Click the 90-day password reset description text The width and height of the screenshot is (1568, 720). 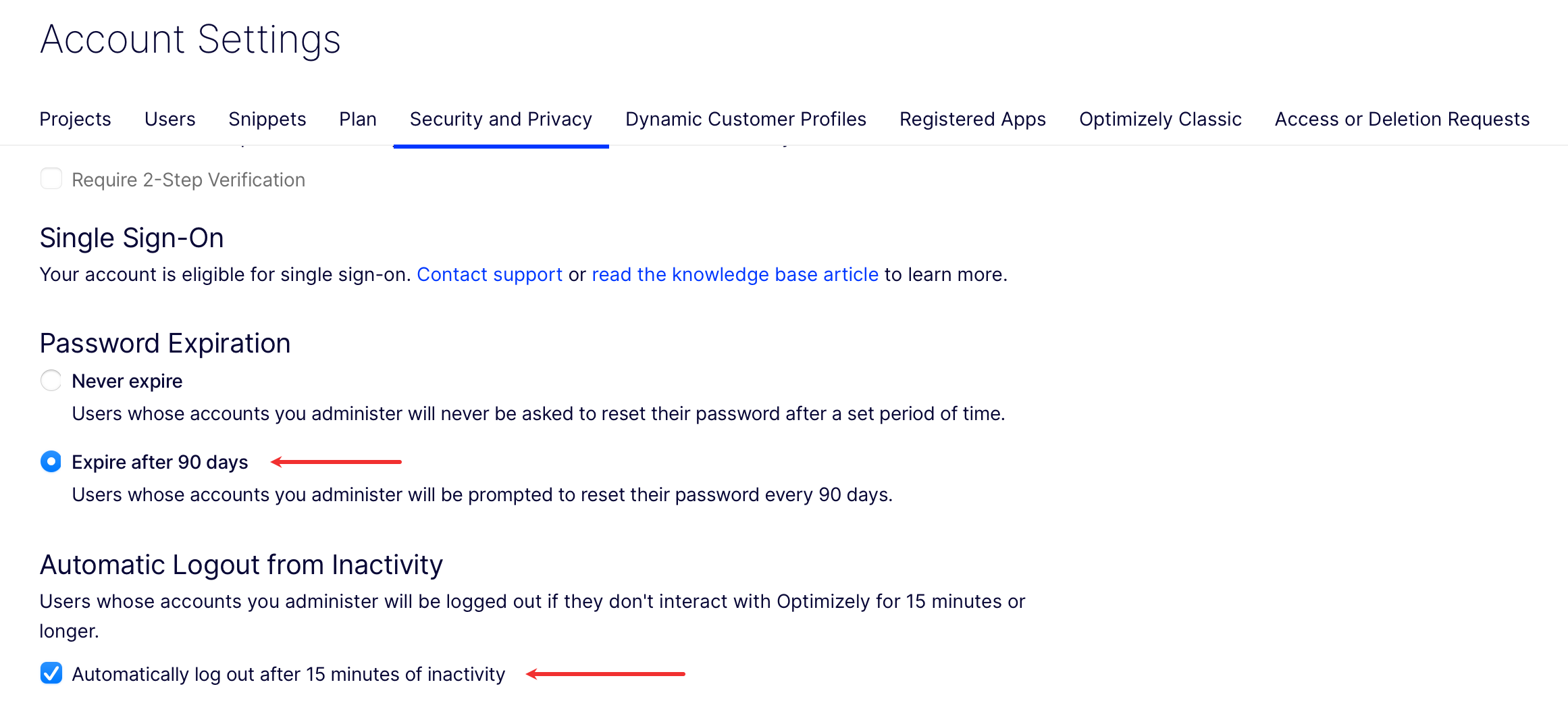[482, 494]
